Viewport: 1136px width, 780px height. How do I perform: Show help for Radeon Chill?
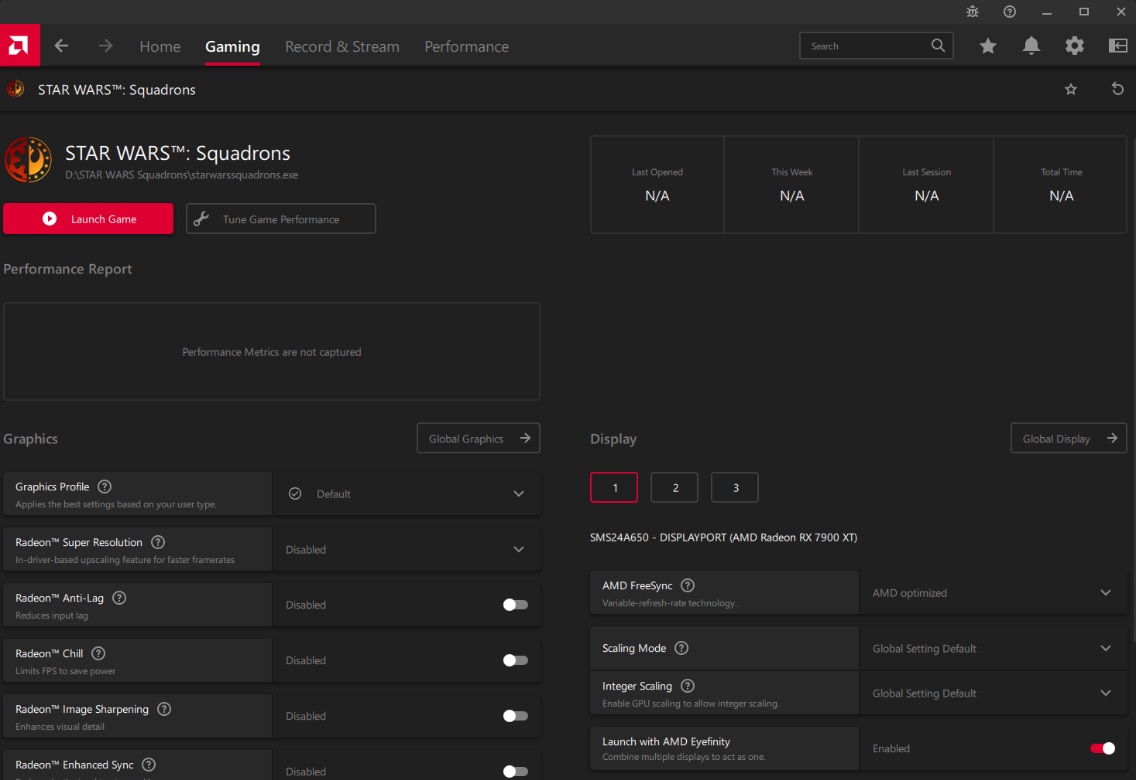click(x=99, y=653)
